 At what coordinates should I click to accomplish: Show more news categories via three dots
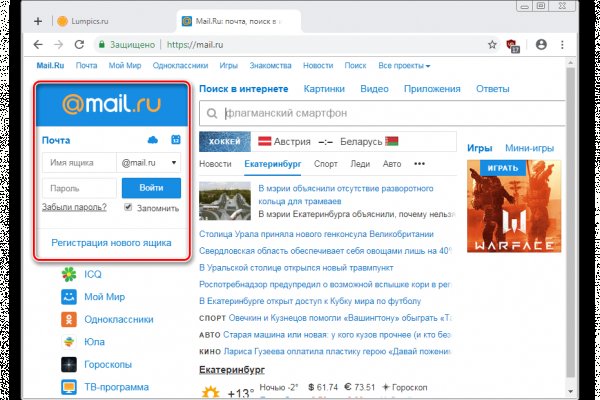pyautogui.click(x=419, y=163)
